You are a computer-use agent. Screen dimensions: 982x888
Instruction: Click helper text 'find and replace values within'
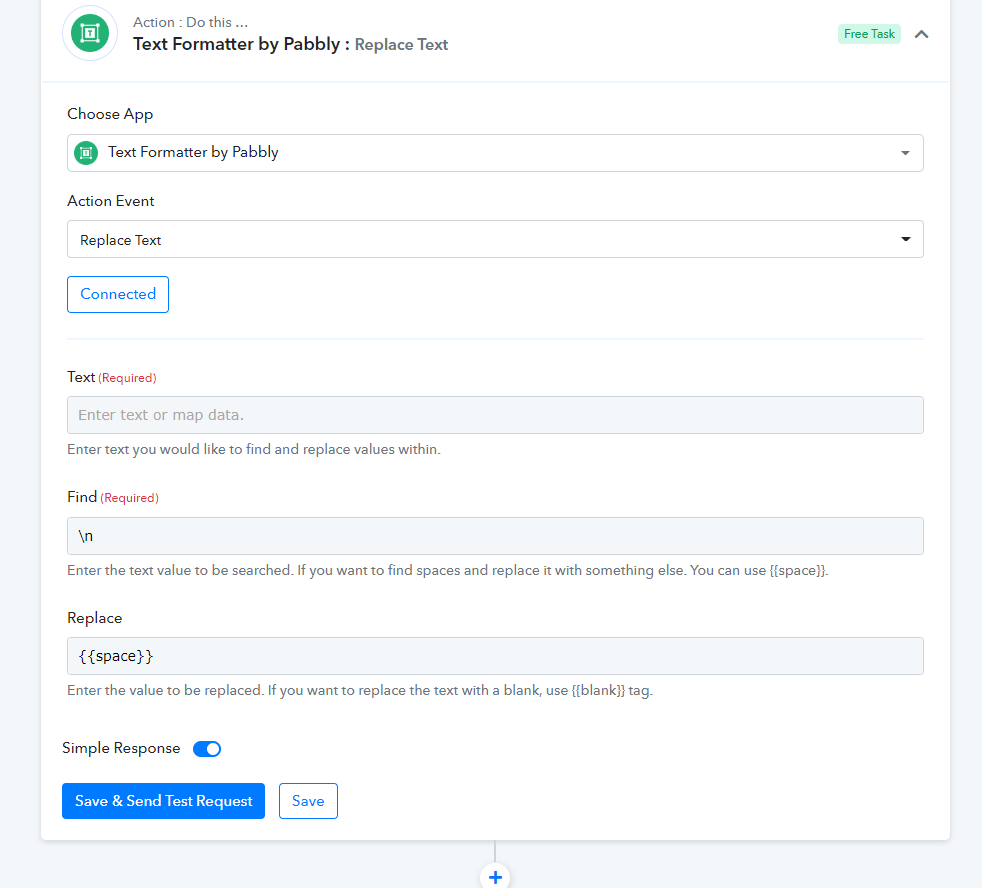coord(254,450)
